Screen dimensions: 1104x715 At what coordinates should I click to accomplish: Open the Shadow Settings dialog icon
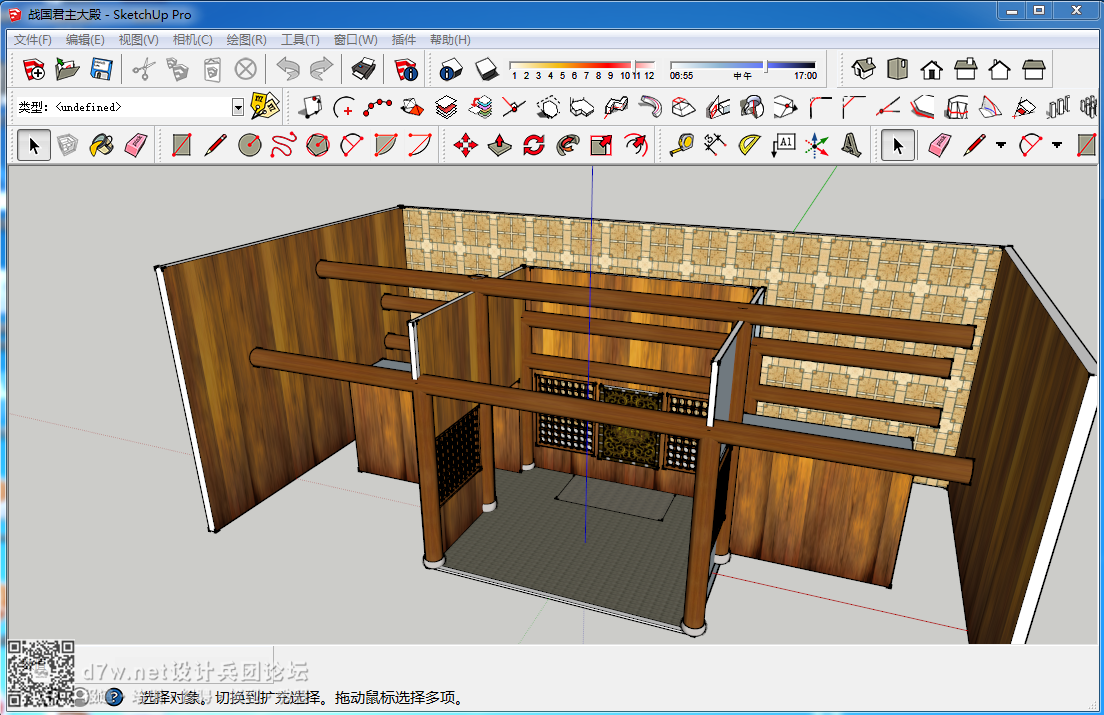[450, 69]
